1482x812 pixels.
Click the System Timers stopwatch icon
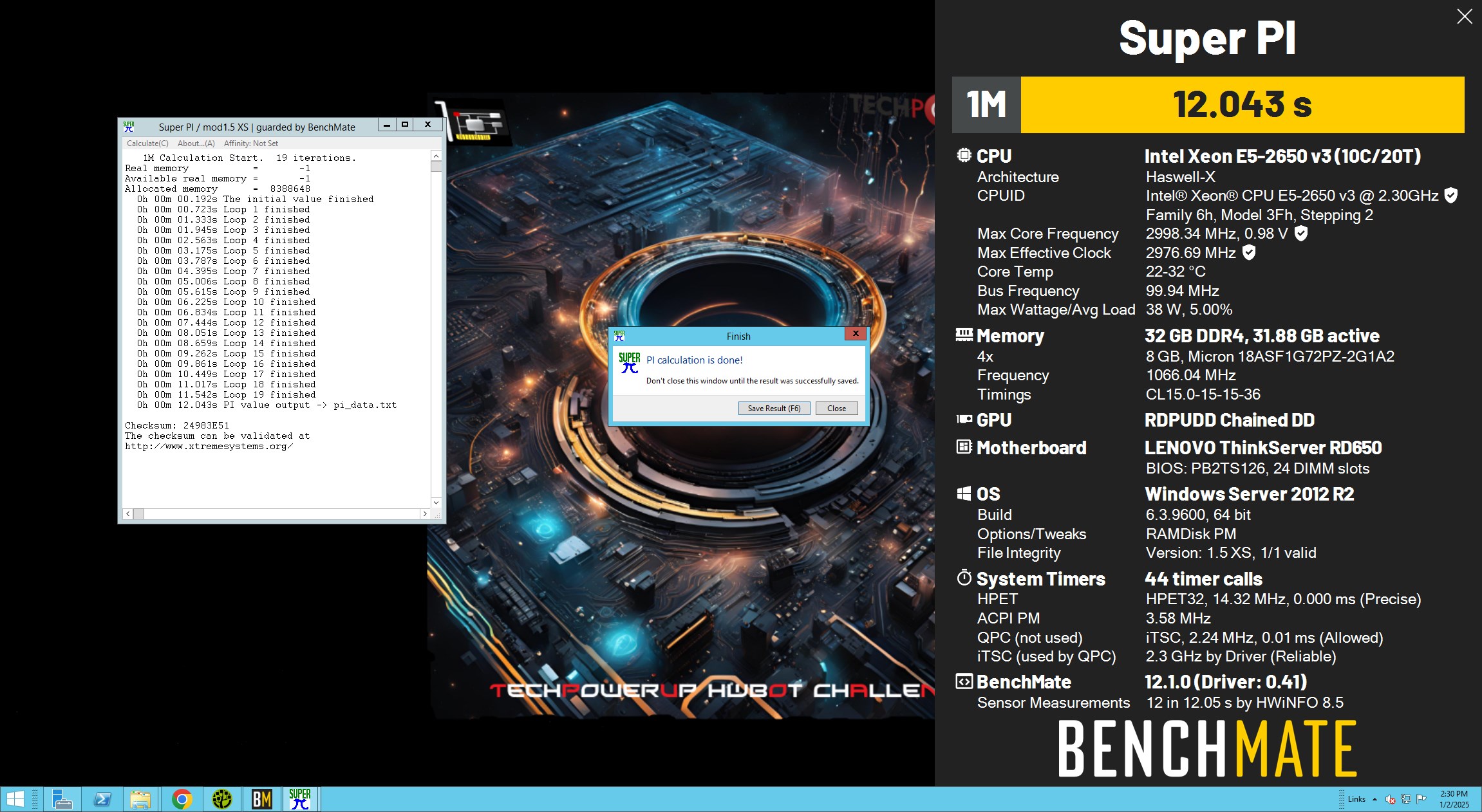pos(964,577)
